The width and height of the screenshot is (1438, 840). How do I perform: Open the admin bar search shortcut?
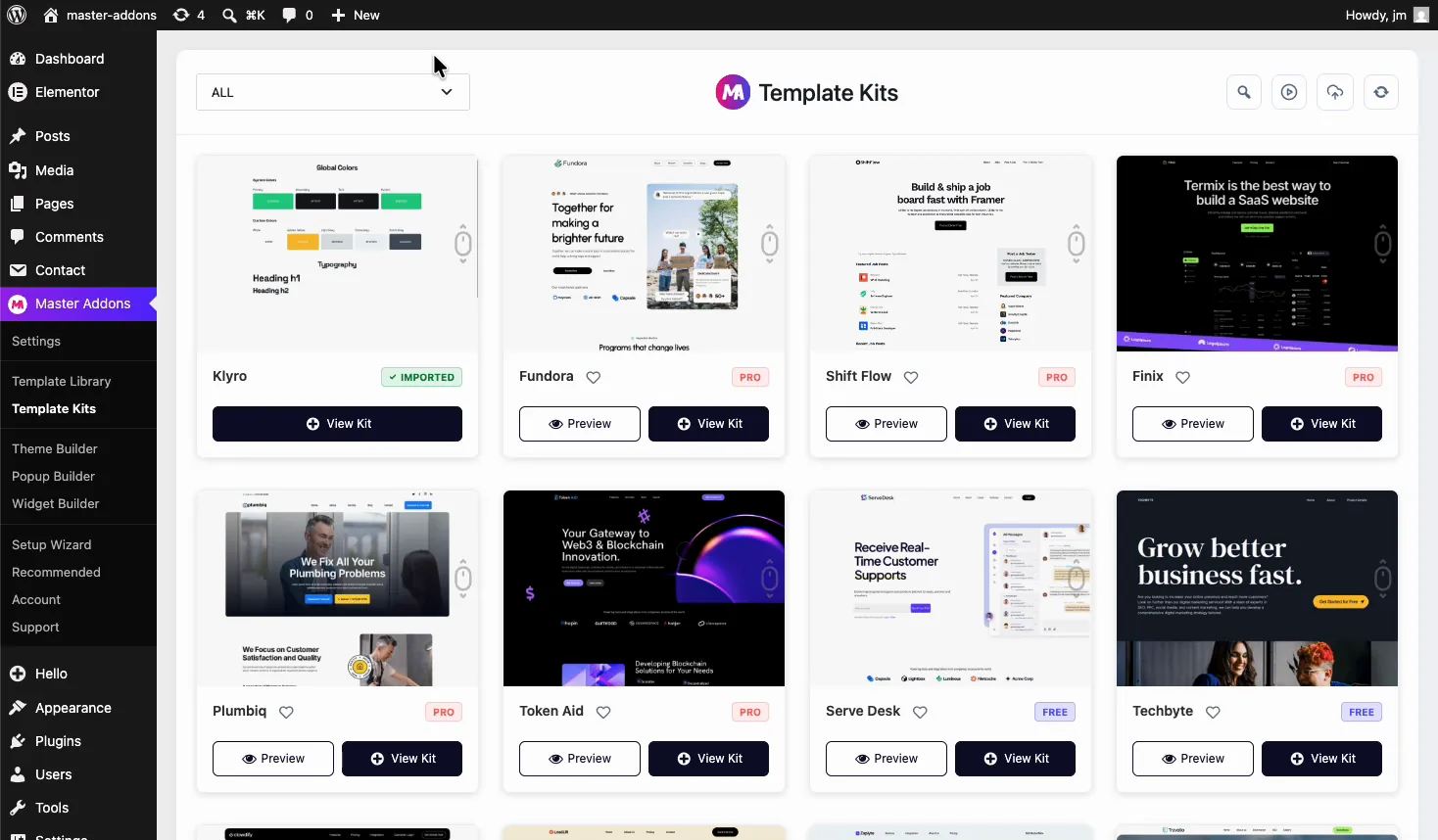pos(244,15)
